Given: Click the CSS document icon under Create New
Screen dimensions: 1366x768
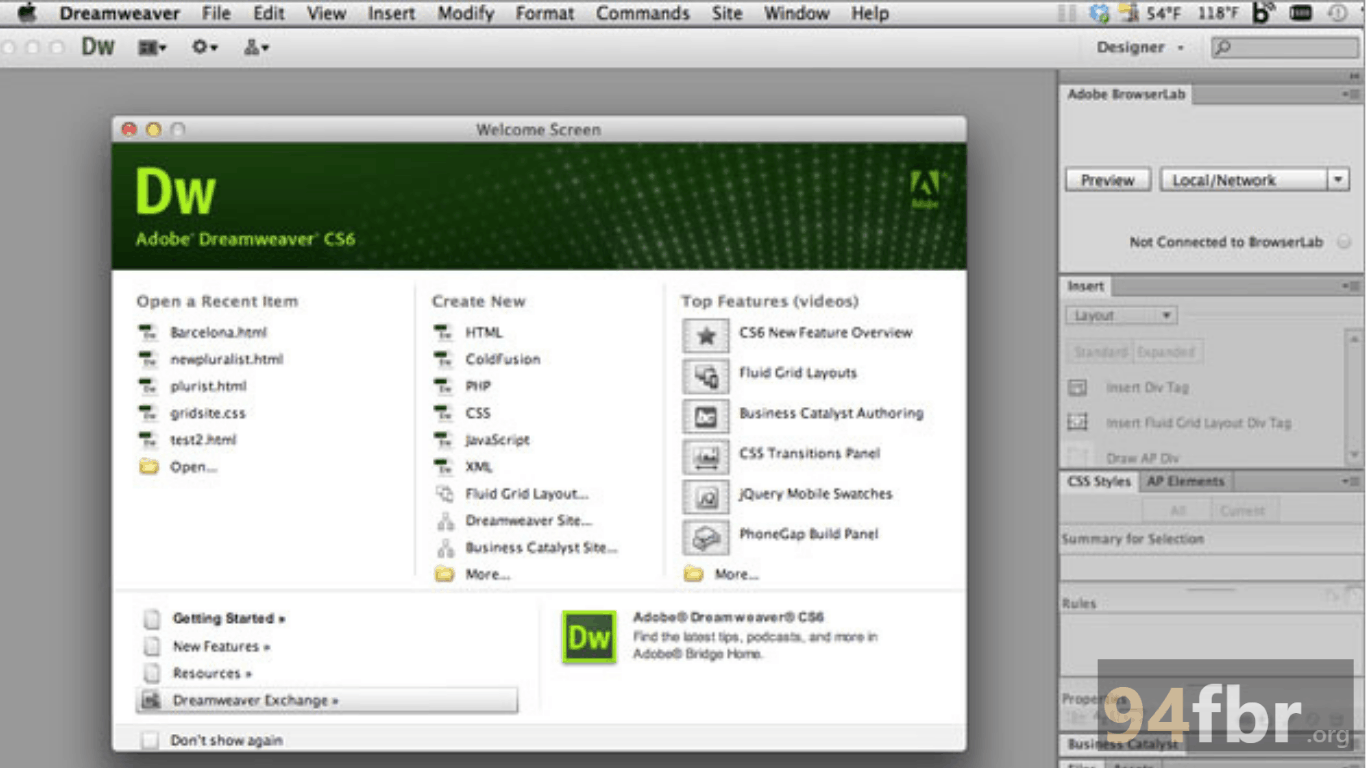Looking at the screenshot, I should point(444,413).
